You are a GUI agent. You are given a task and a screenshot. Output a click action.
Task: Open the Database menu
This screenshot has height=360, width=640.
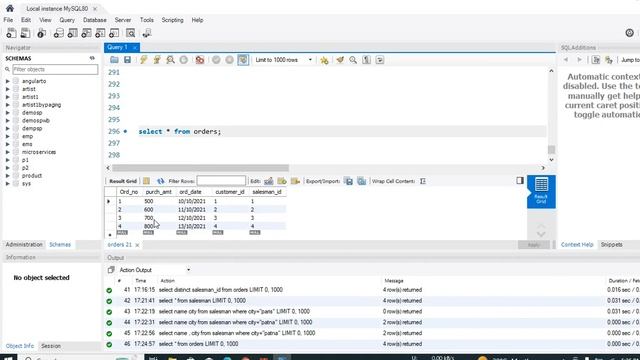tap(95, 20)
